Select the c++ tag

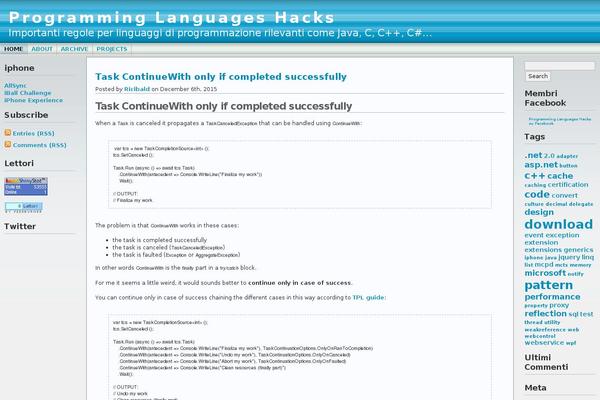pos(535,176)
